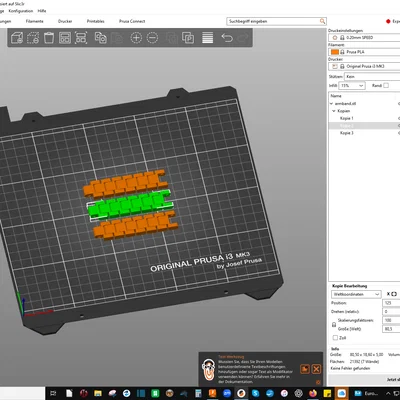Enable the Rand brim checkbox
Screen dimensions: 400x400
[386, 86]
